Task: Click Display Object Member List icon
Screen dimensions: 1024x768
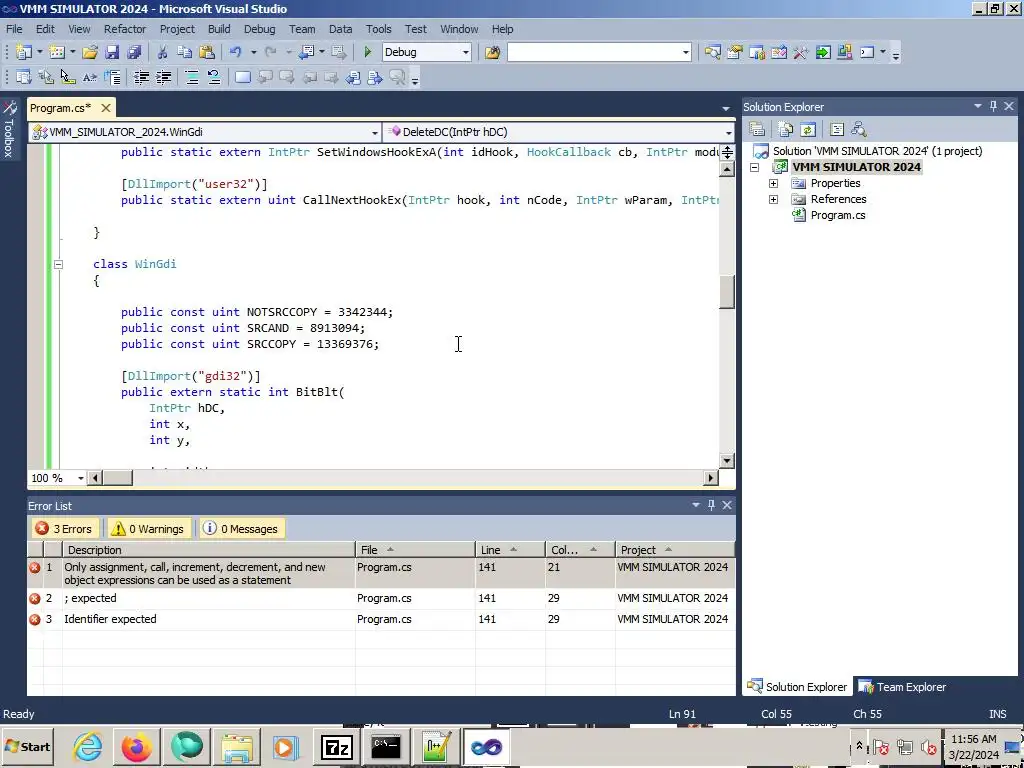Action: [x=24, y=78]
